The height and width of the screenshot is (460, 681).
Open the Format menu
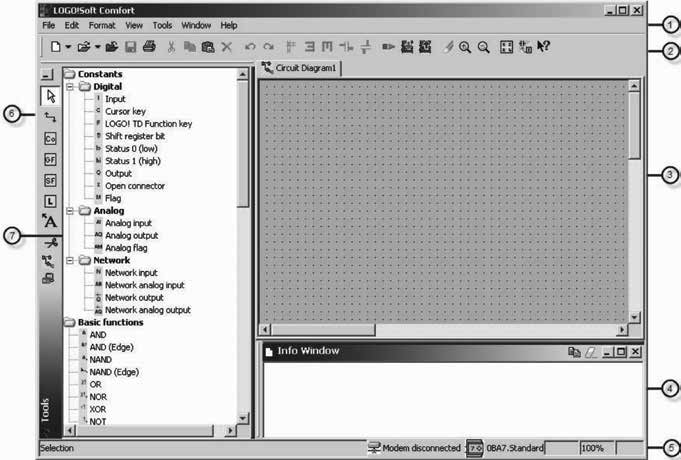(x=102, y=26)
